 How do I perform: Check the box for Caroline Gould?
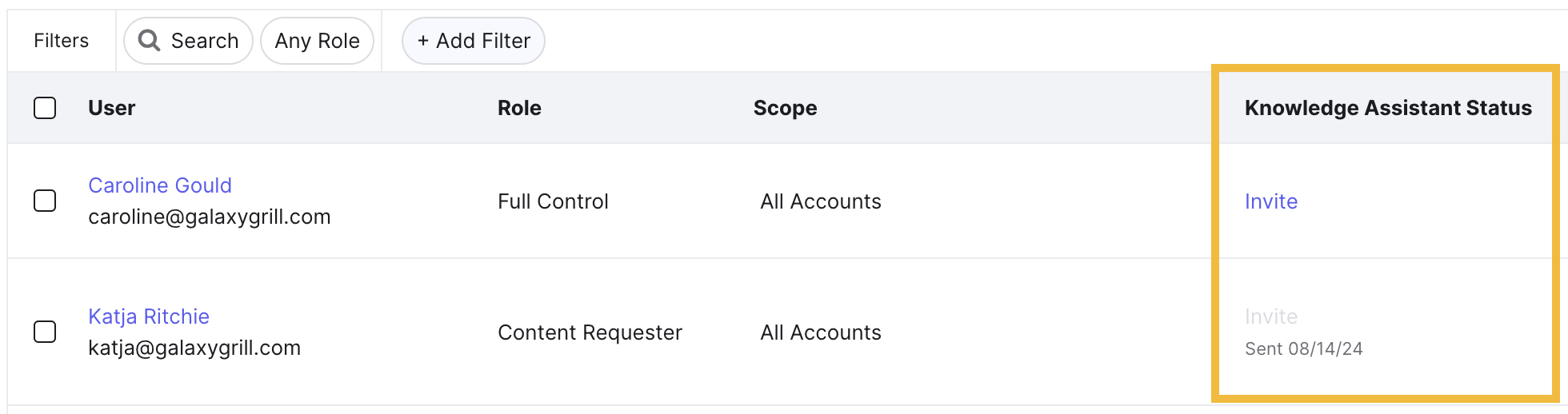pyautogui.click(x=45, y=201)
